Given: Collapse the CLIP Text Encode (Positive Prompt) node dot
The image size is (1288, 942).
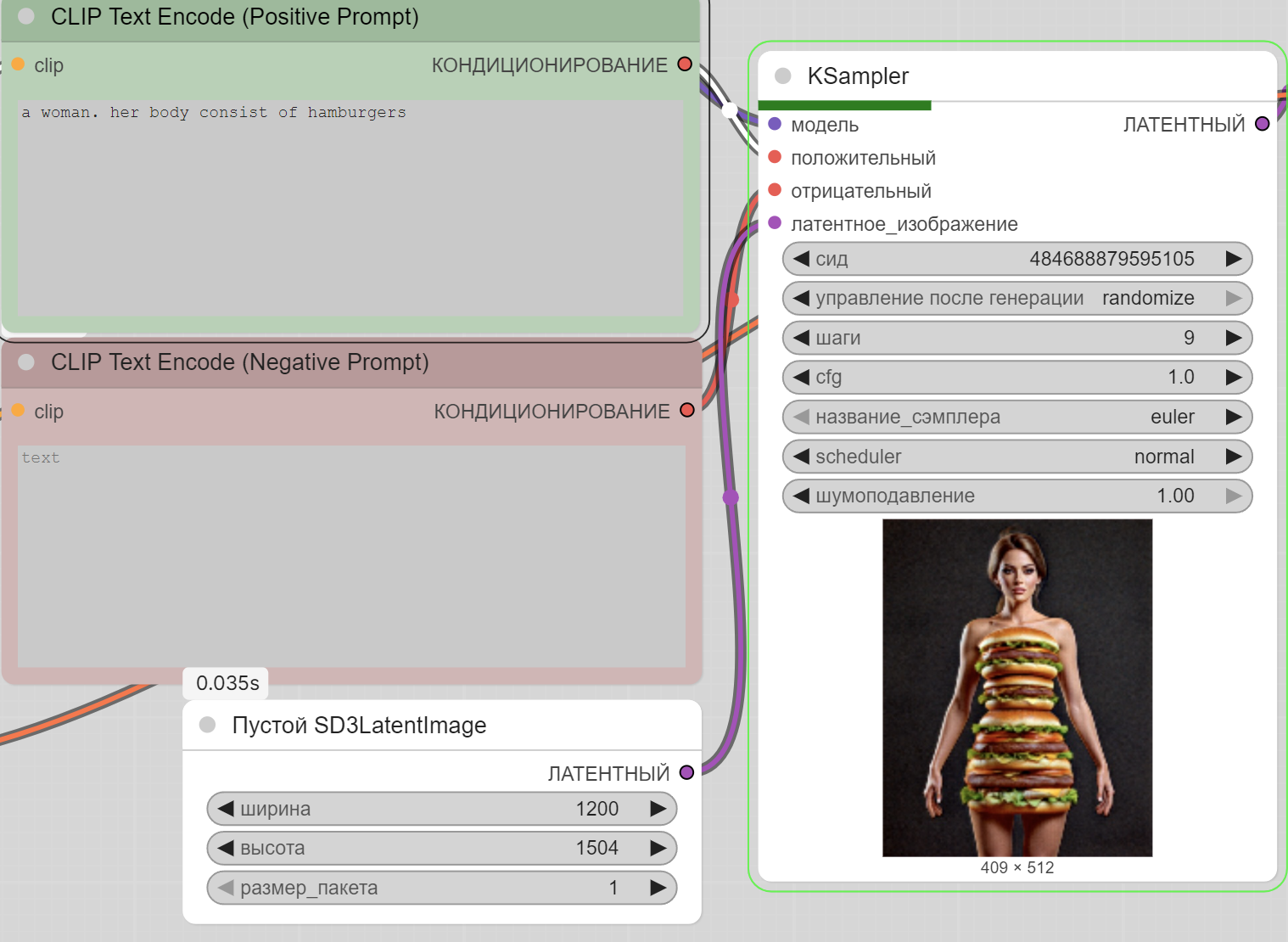Looking at the screenshot, I should [x=26, y=16].
